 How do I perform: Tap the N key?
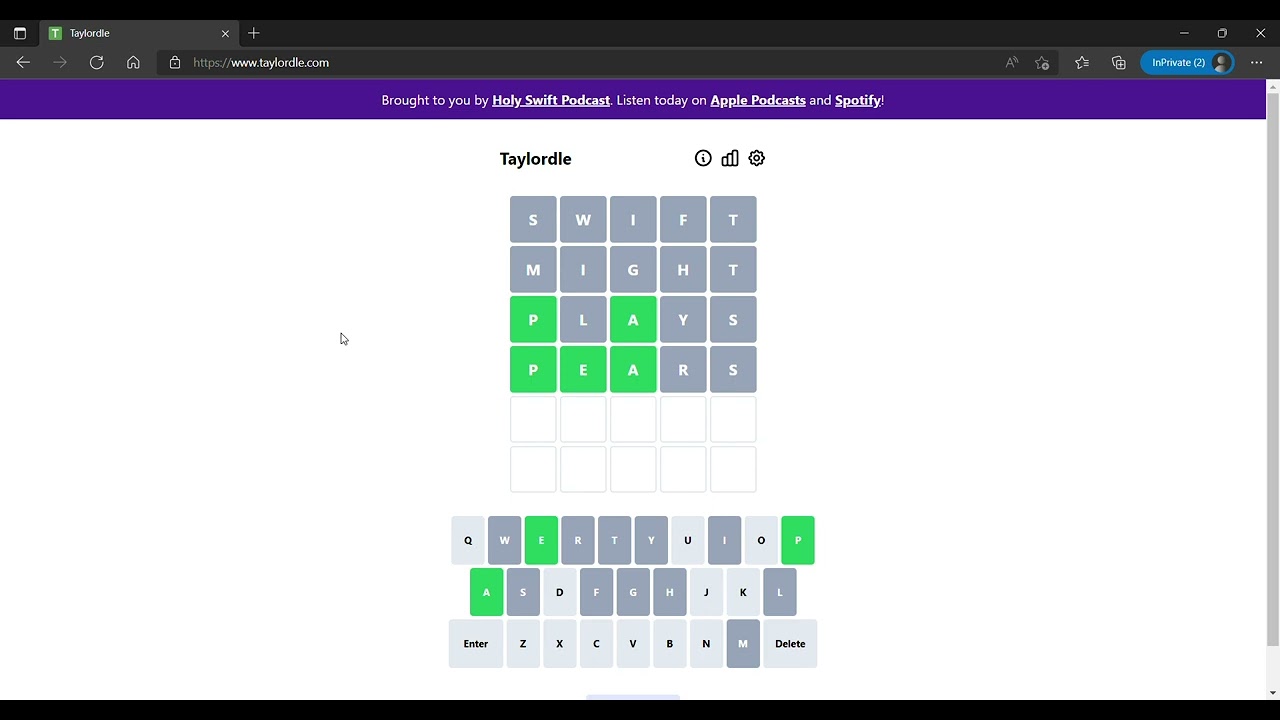(706, 644)
